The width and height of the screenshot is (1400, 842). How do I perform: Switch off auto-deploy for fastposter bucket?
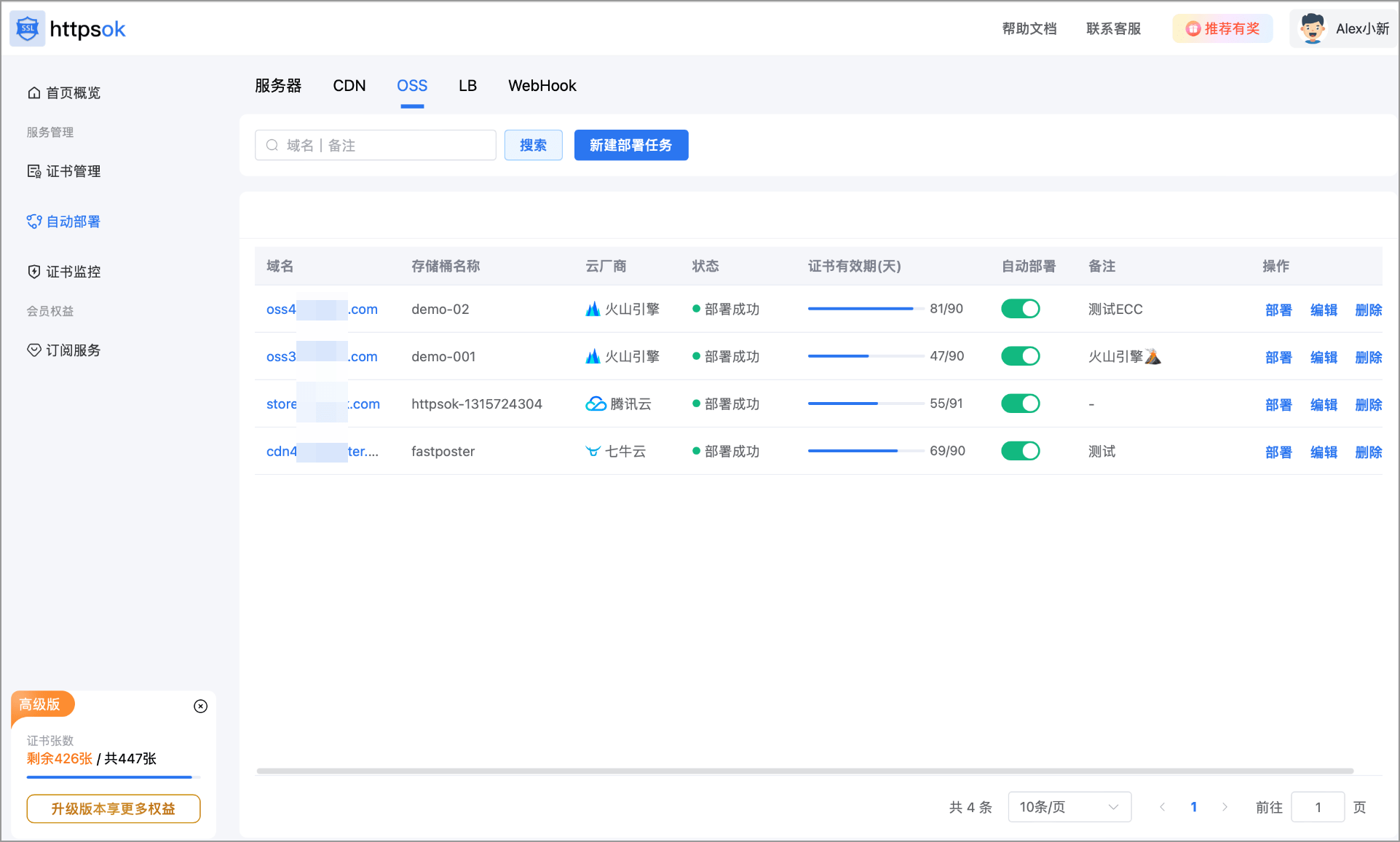1020,451
